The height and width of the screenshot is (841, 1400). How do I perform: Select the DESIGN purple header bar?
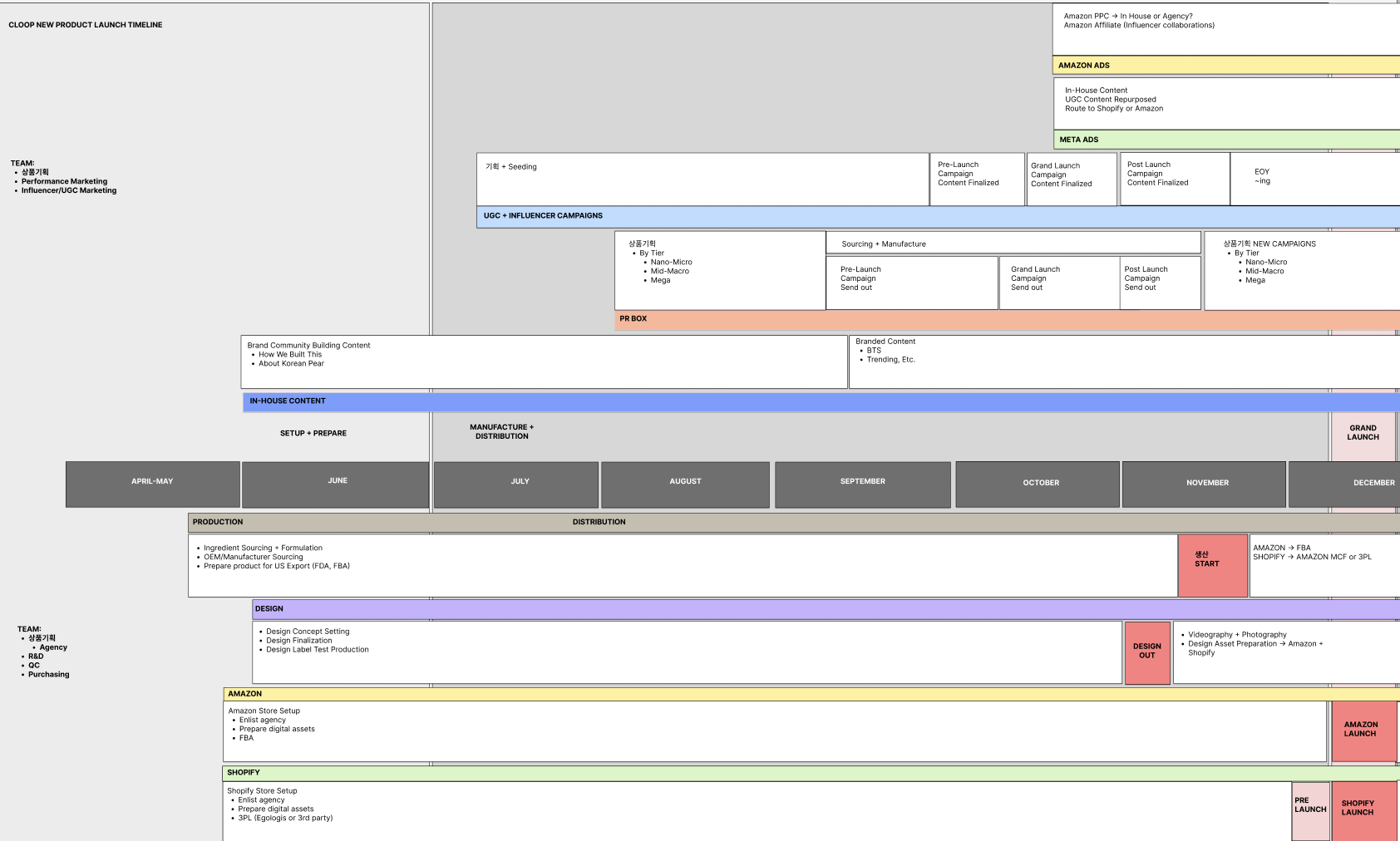click(x=823, y=609)
